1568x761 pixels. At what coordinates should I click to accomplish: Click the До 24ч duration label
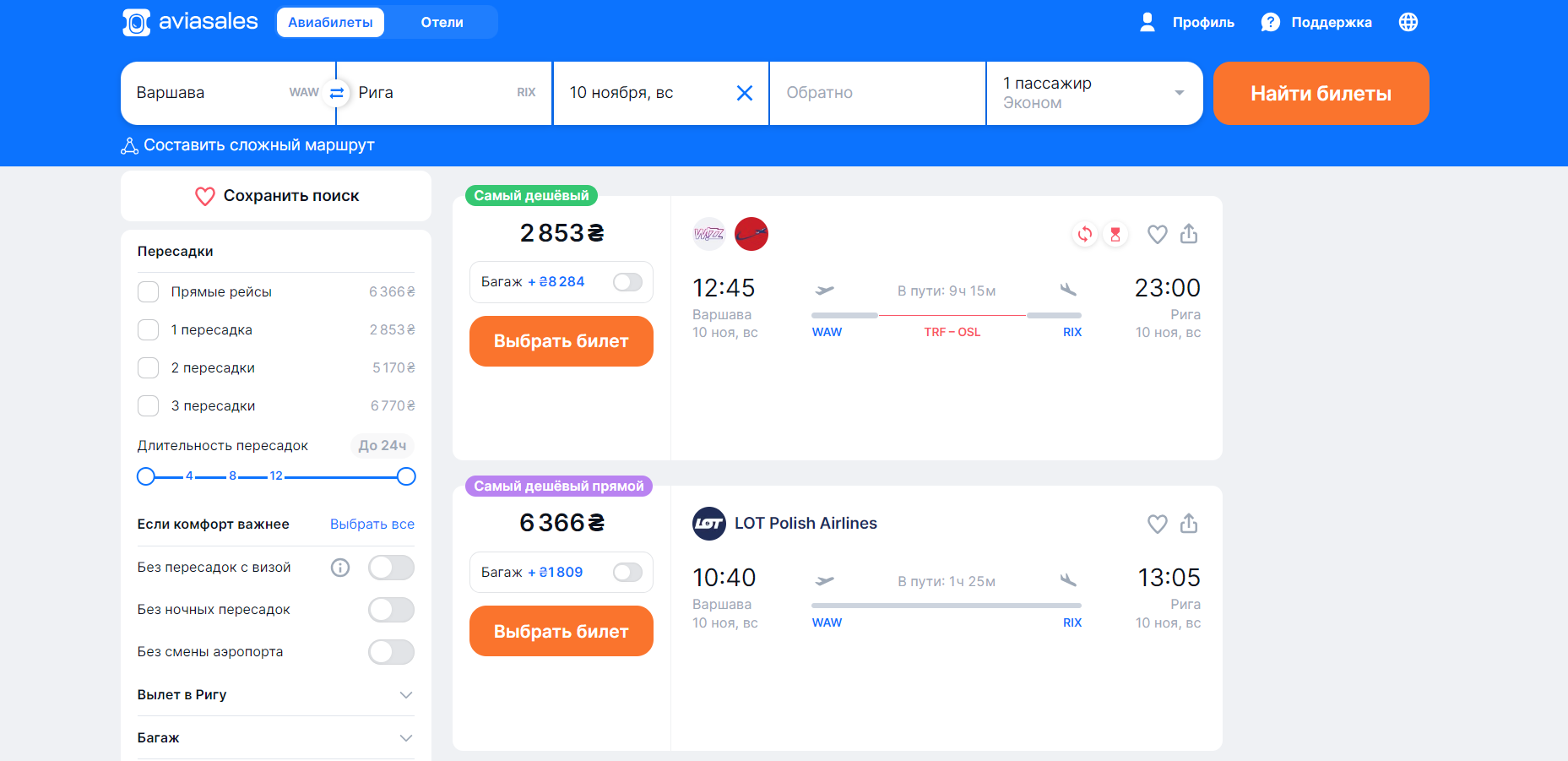tap(382, 446)
